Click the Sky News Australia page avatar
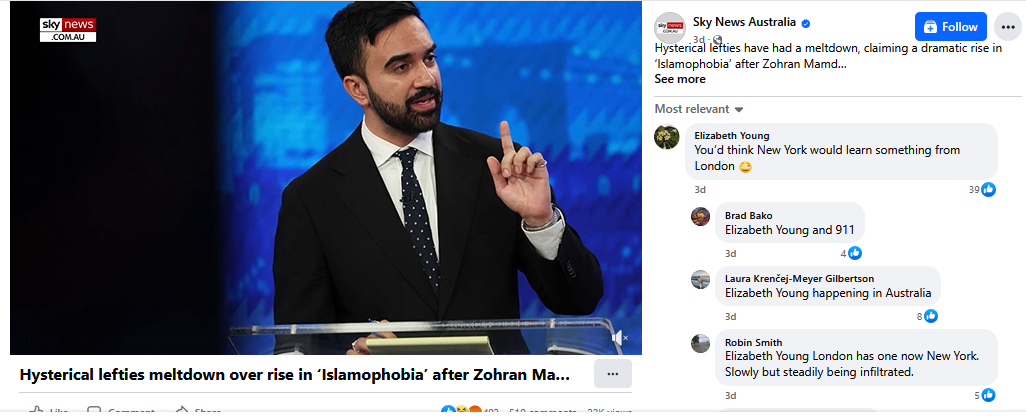 (670, 27)
